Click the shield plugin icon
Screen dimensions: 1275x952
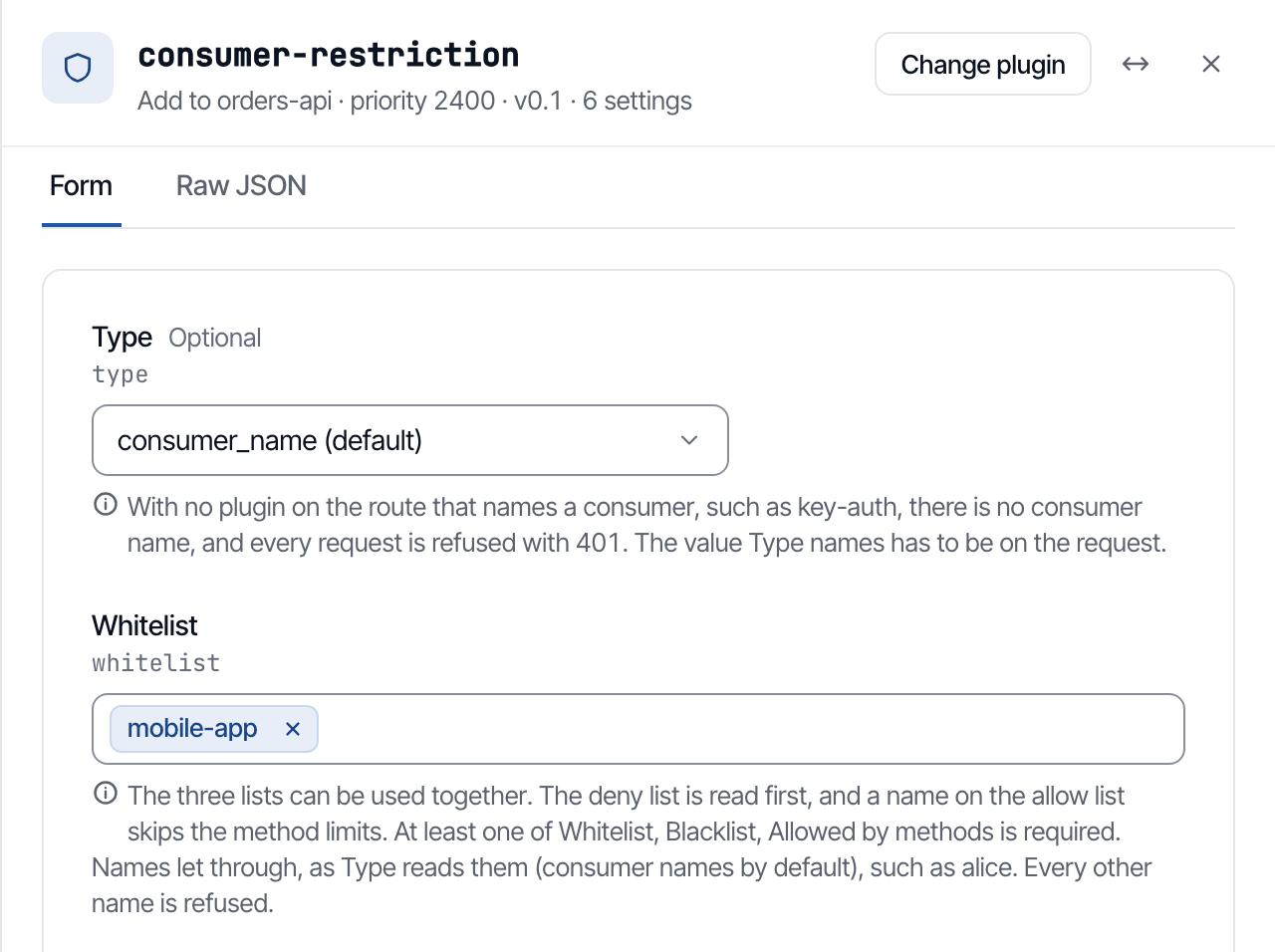[78, 68]
